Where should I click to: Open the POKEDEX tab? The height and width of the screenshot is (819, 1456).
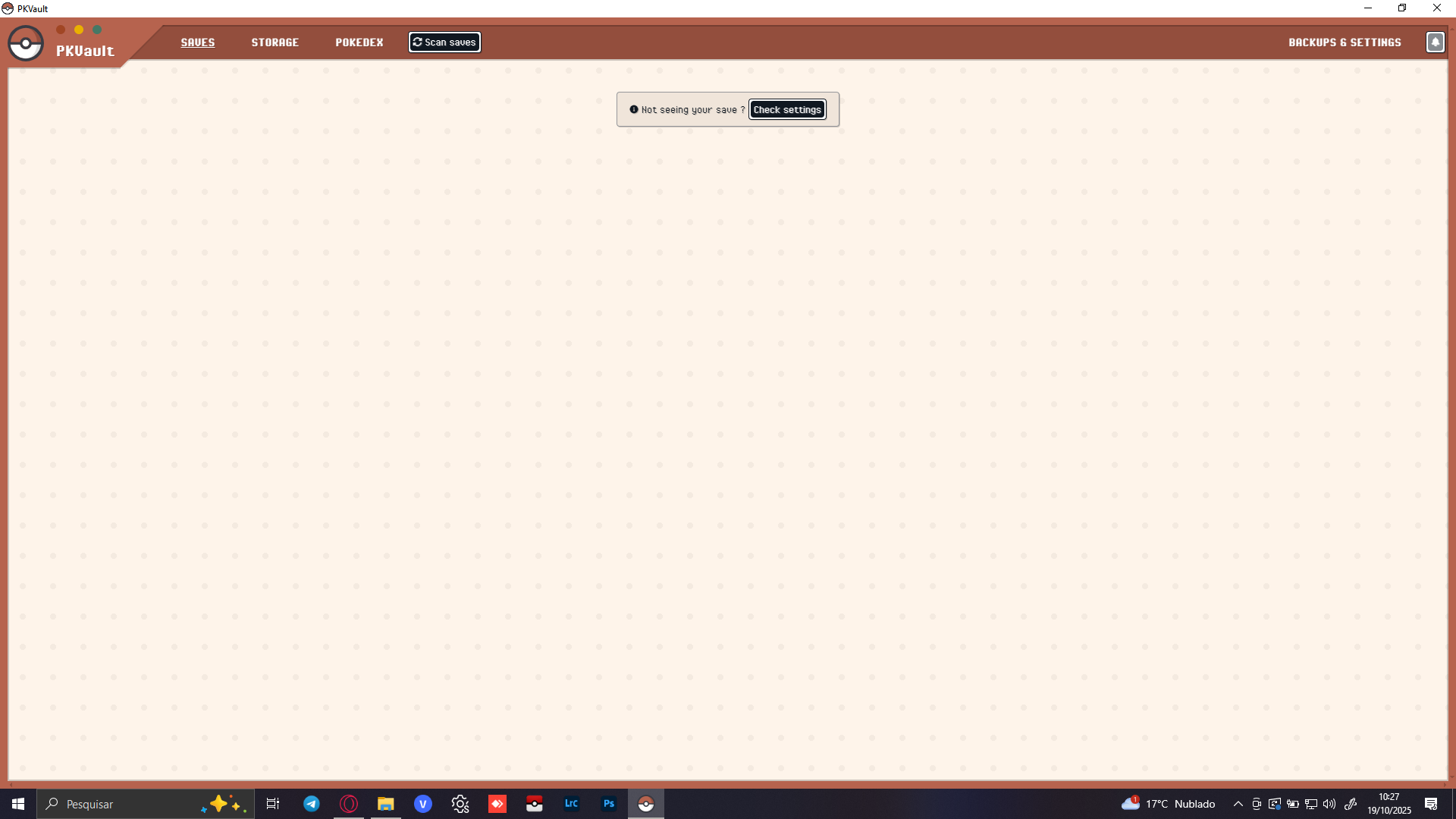click(359, 42)
